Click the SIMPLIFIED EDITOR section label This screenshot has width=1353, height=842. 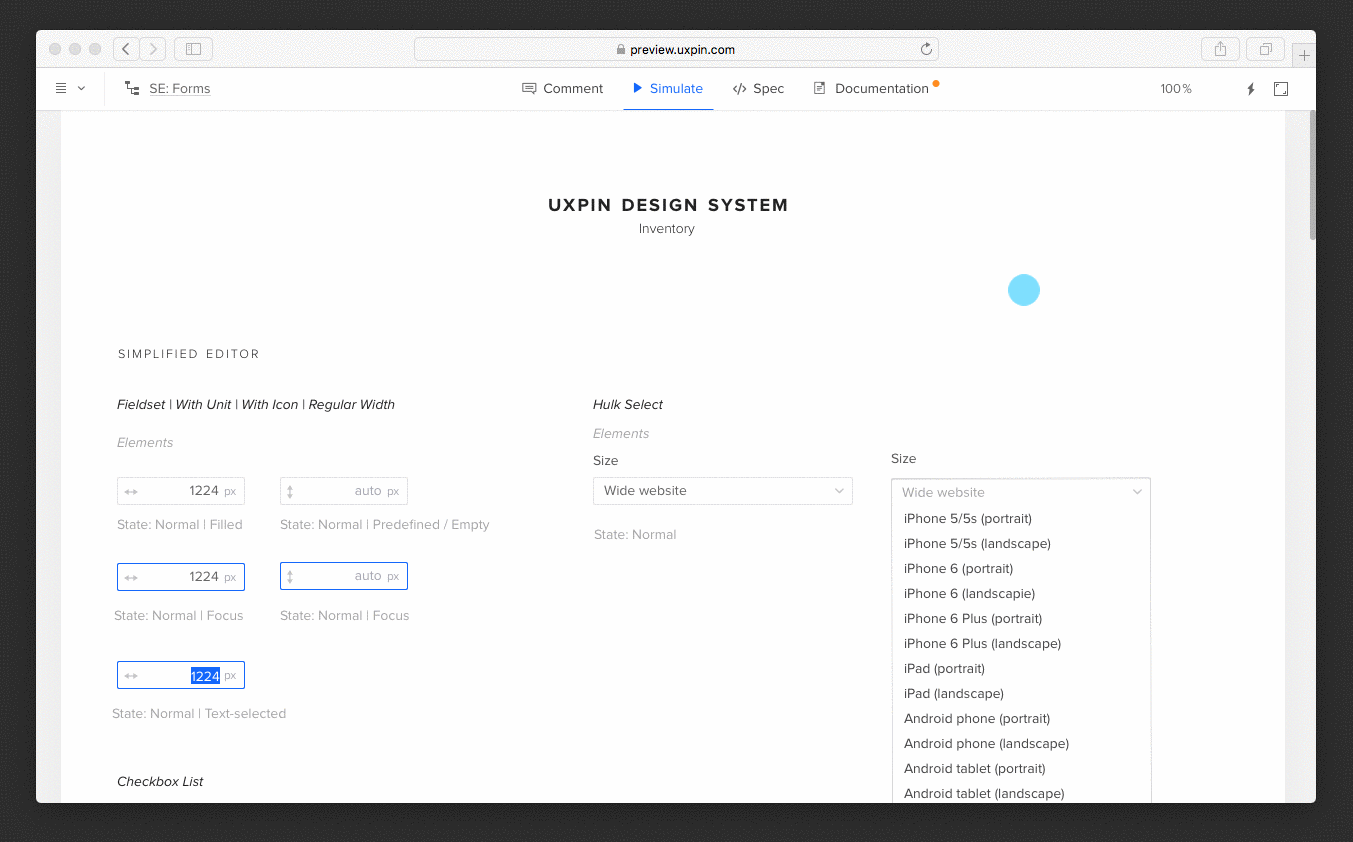coord(189,354)
